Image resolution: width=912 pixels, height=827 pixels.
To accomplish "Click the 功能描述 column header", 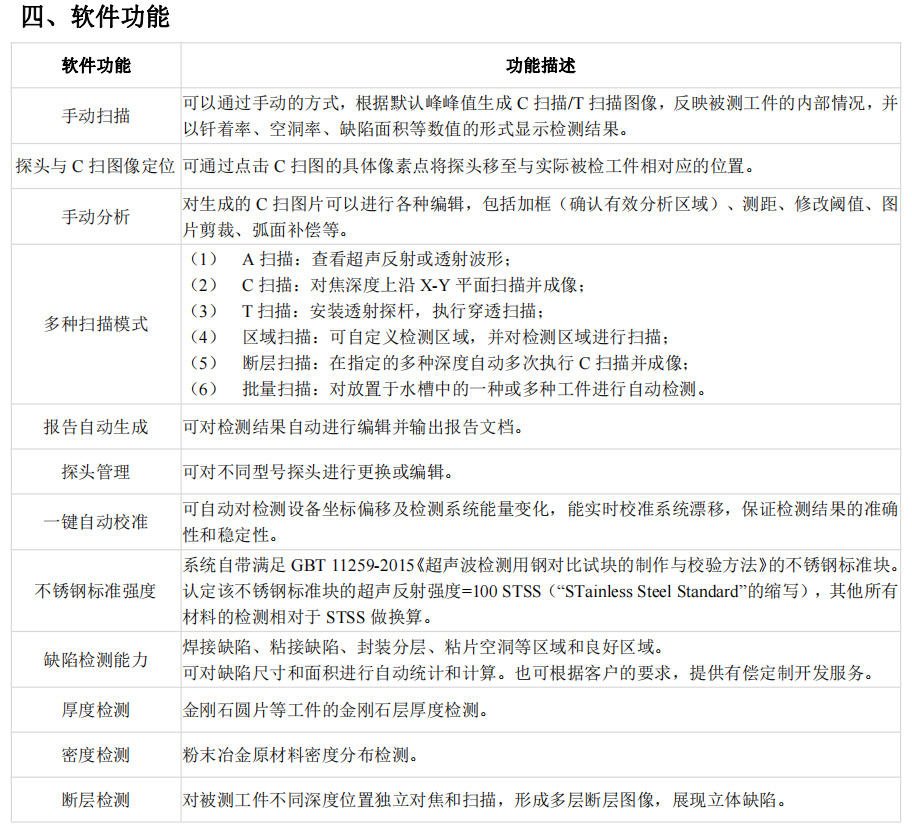I will click(541, 66).
